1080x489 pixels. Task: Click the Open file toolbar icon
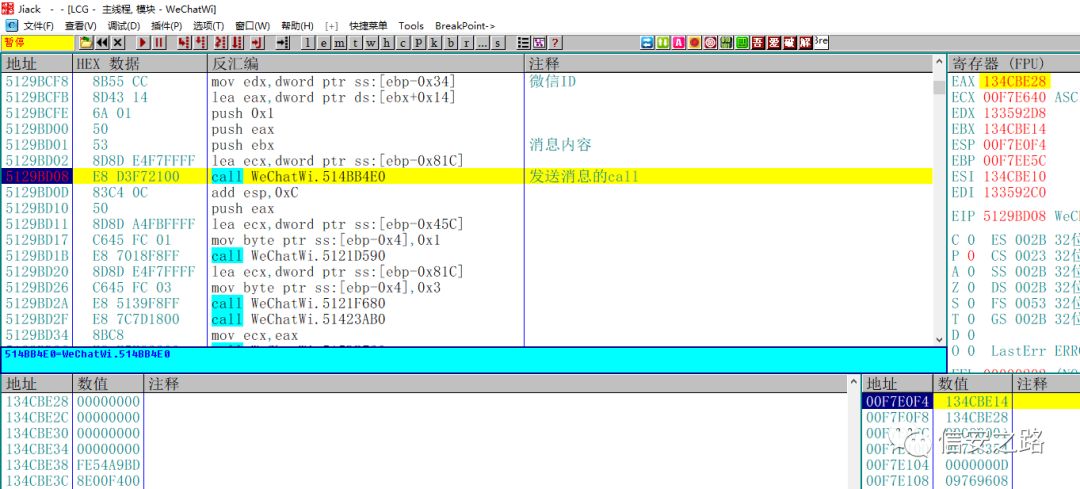tap(86, 43)
